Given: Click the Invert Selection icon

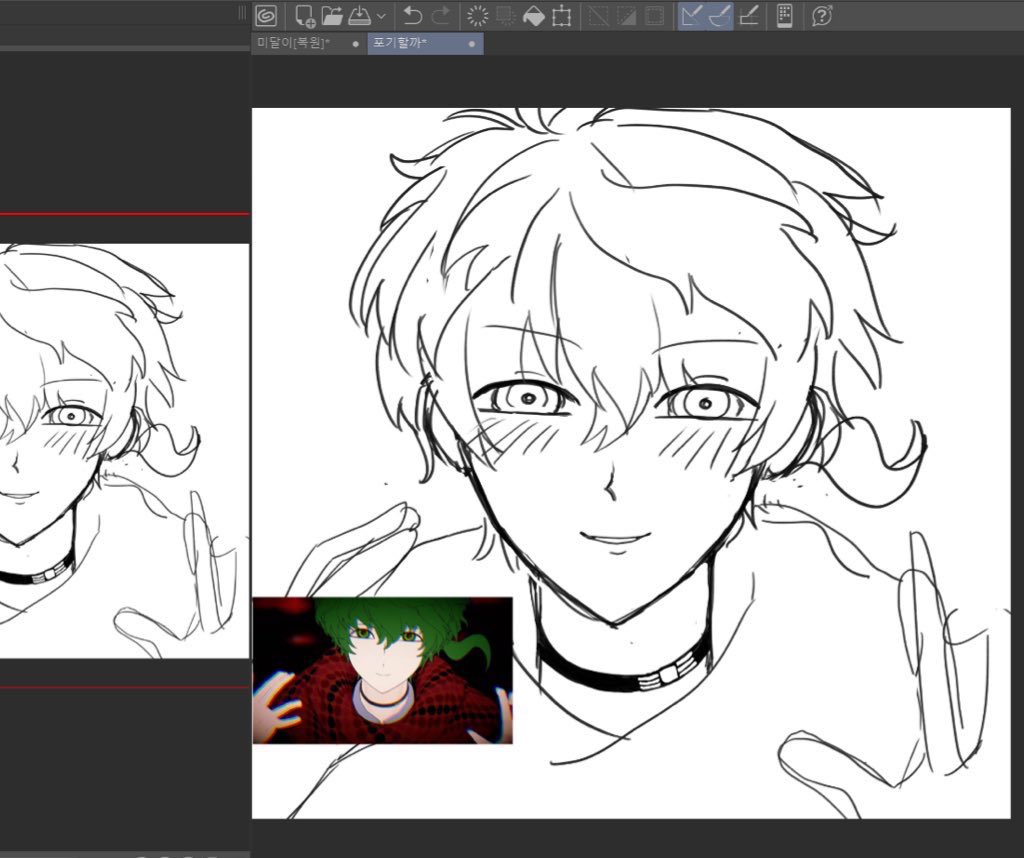Looking at the screenshot, I should click(626, 16).
